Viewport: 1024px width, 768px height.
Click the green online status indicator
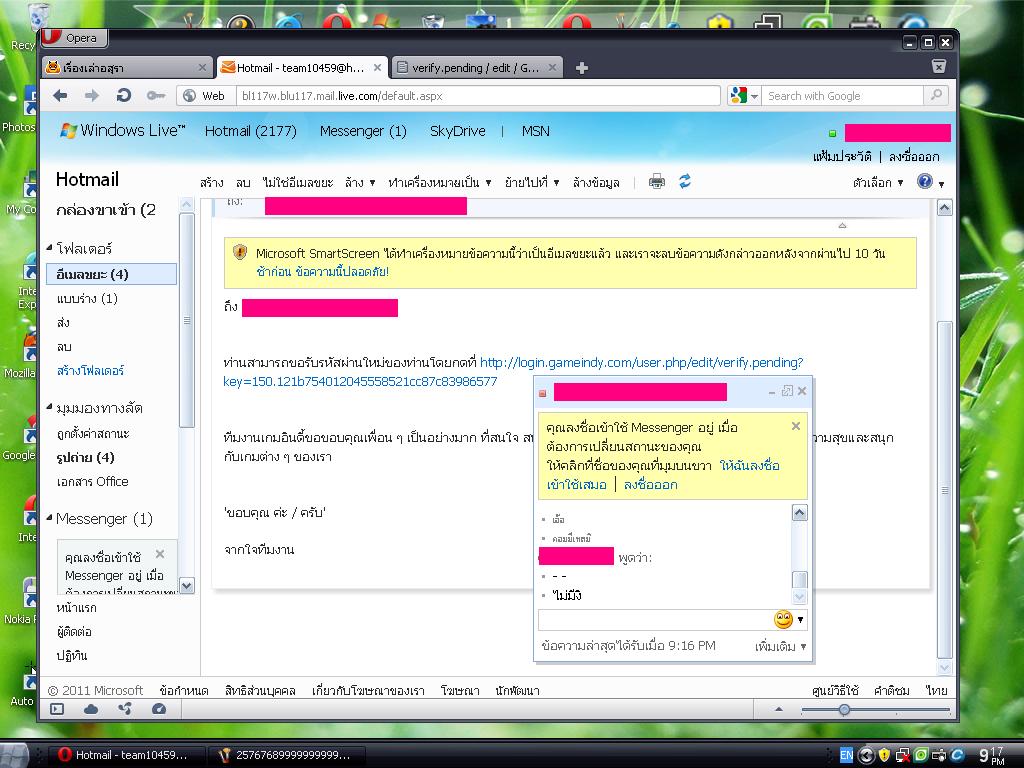833,133
